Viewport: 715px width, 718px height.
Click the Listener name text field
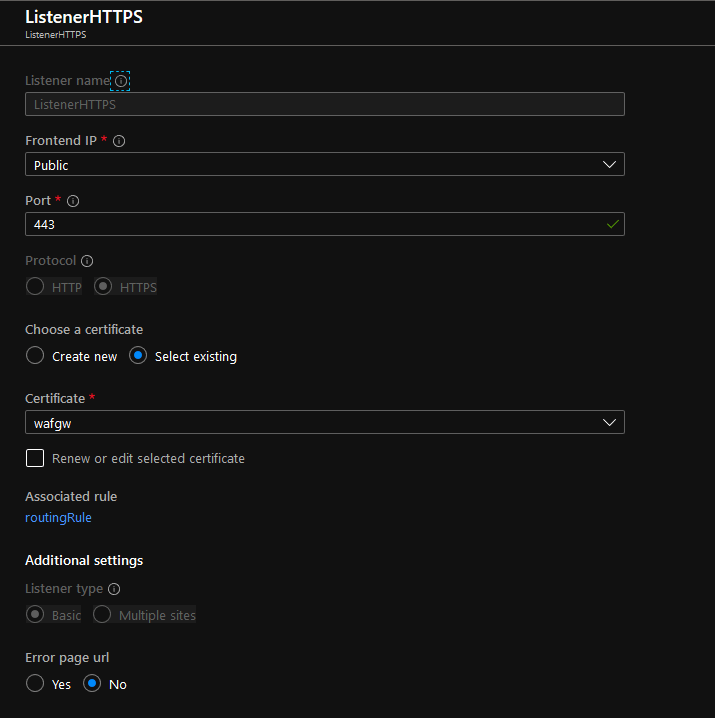325,104
